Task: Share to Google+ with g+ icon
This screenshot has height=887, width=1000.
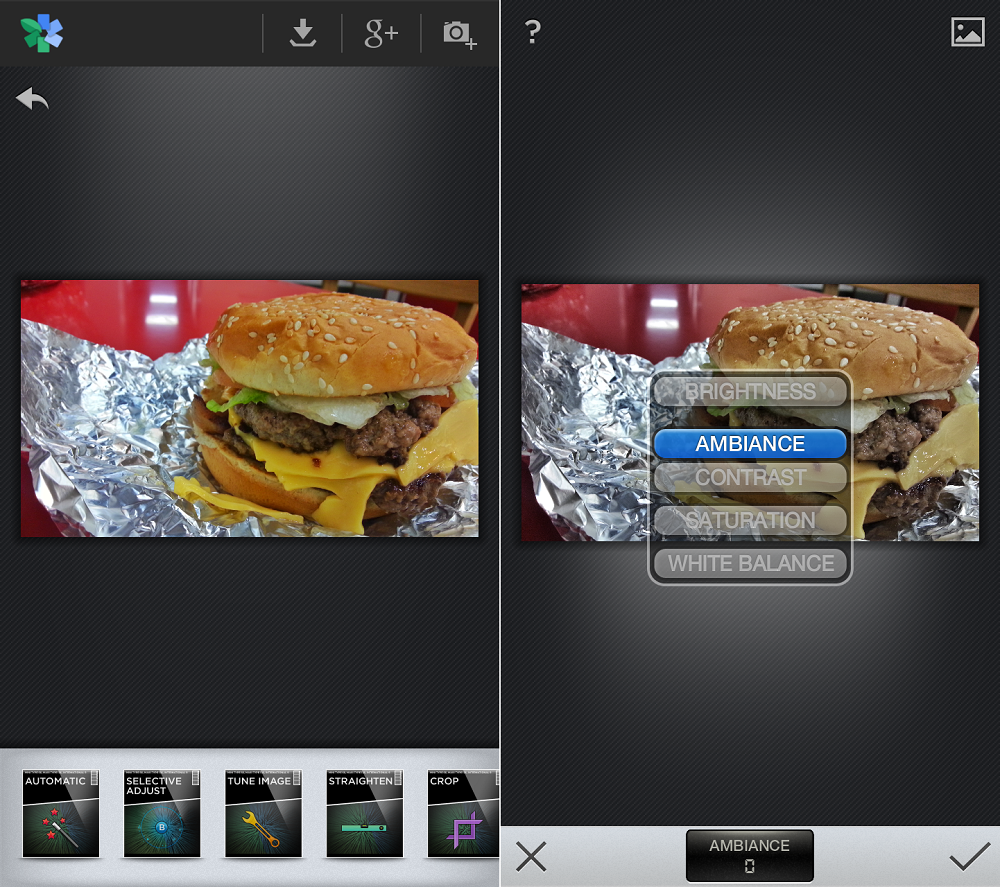Action: tap(381, 33)
